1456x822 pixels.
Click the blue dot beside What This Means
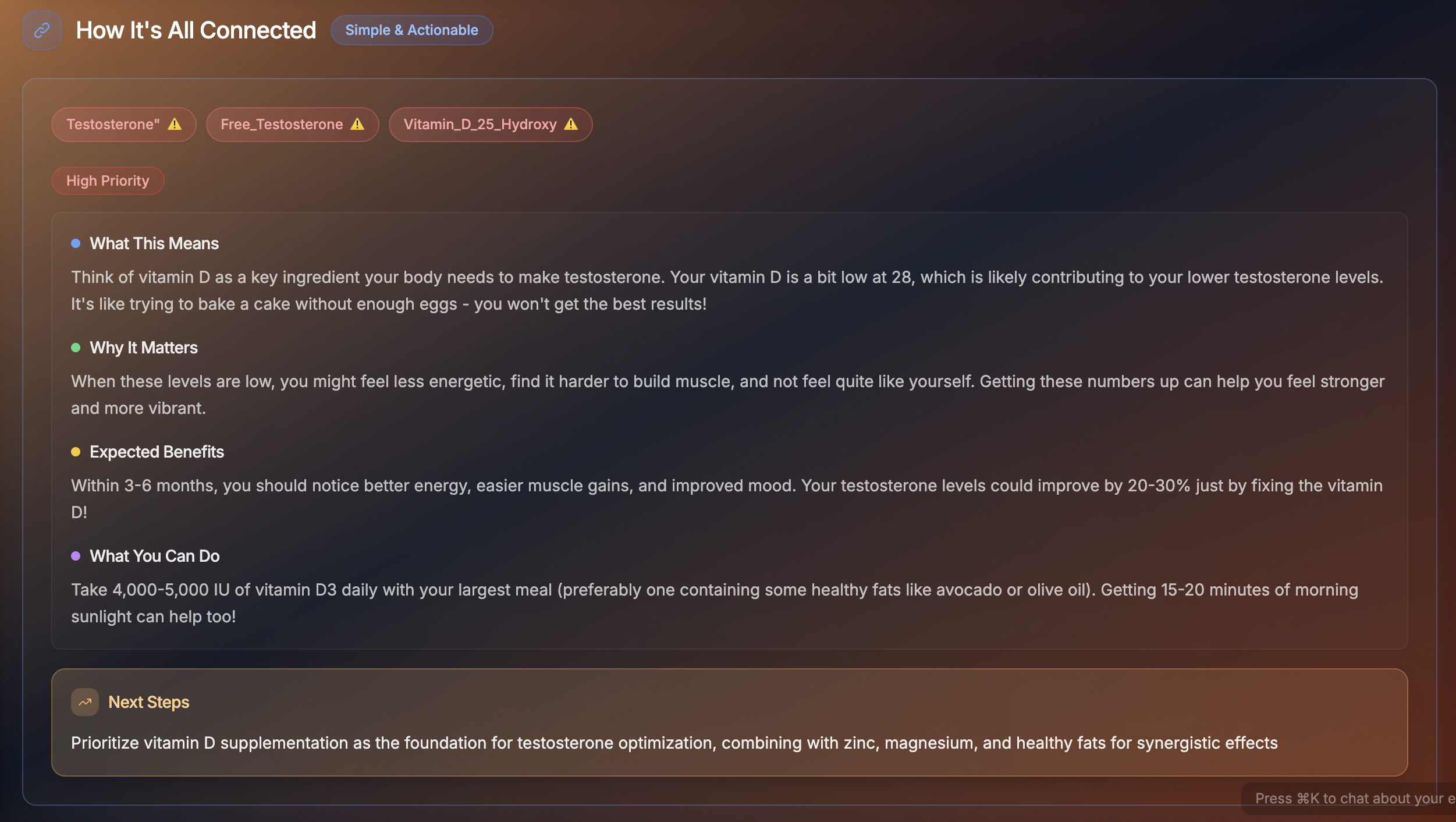coord(76,243)
